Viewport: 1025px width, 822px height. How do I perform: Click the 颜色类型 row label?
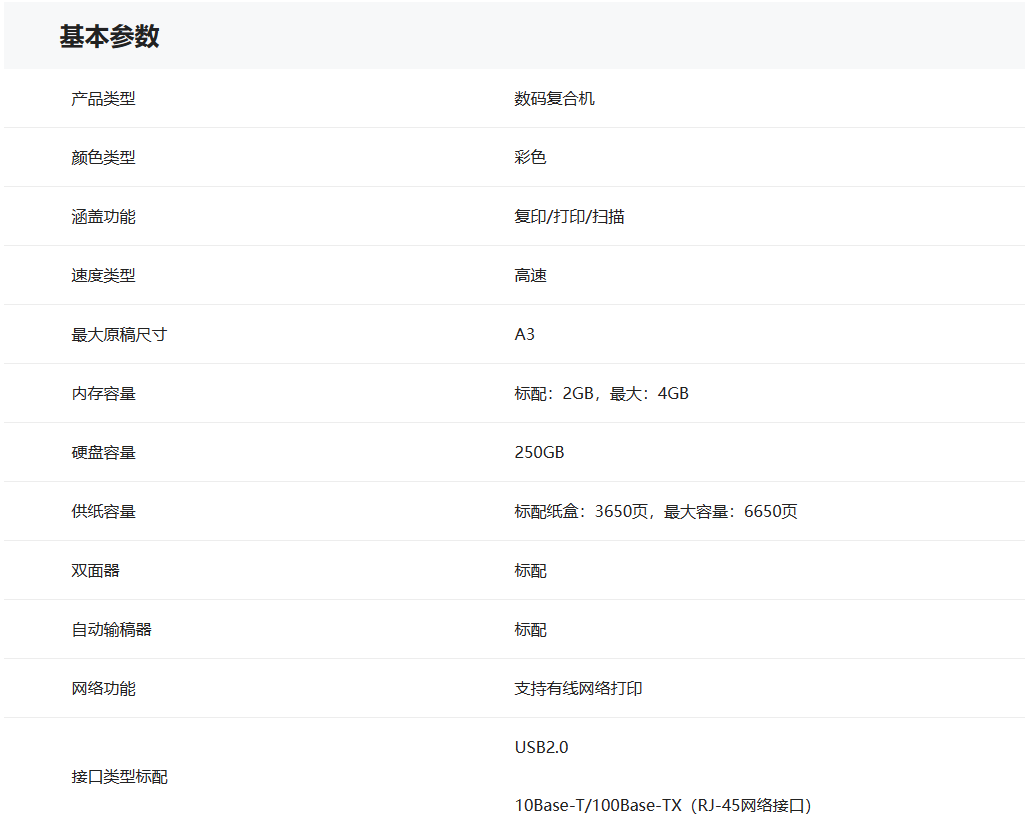coord(103,157)
